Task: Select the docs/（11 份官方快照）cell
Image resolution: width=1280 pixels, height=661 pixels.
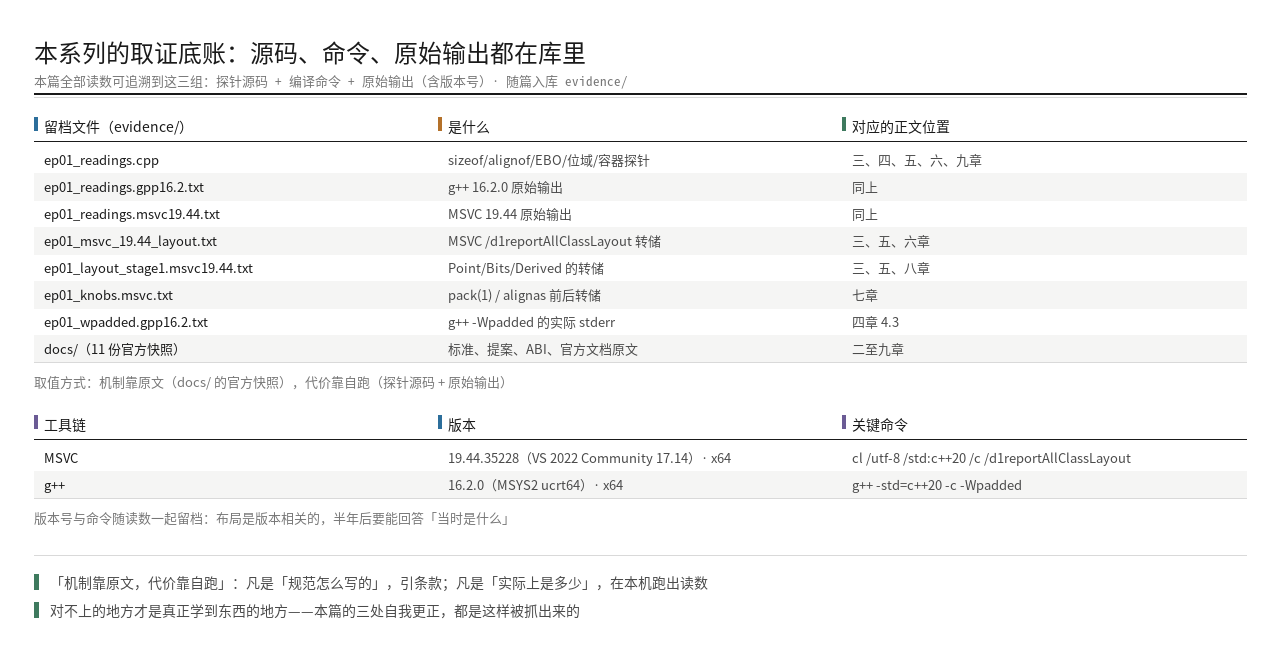Action: click(x=112, y=349)
